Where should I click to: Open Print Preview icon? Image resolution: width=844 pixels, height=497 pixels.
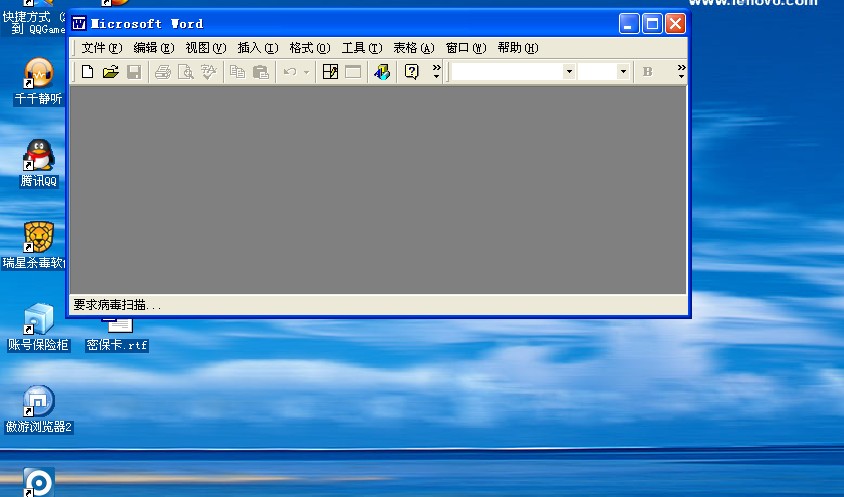coord(186,72)
